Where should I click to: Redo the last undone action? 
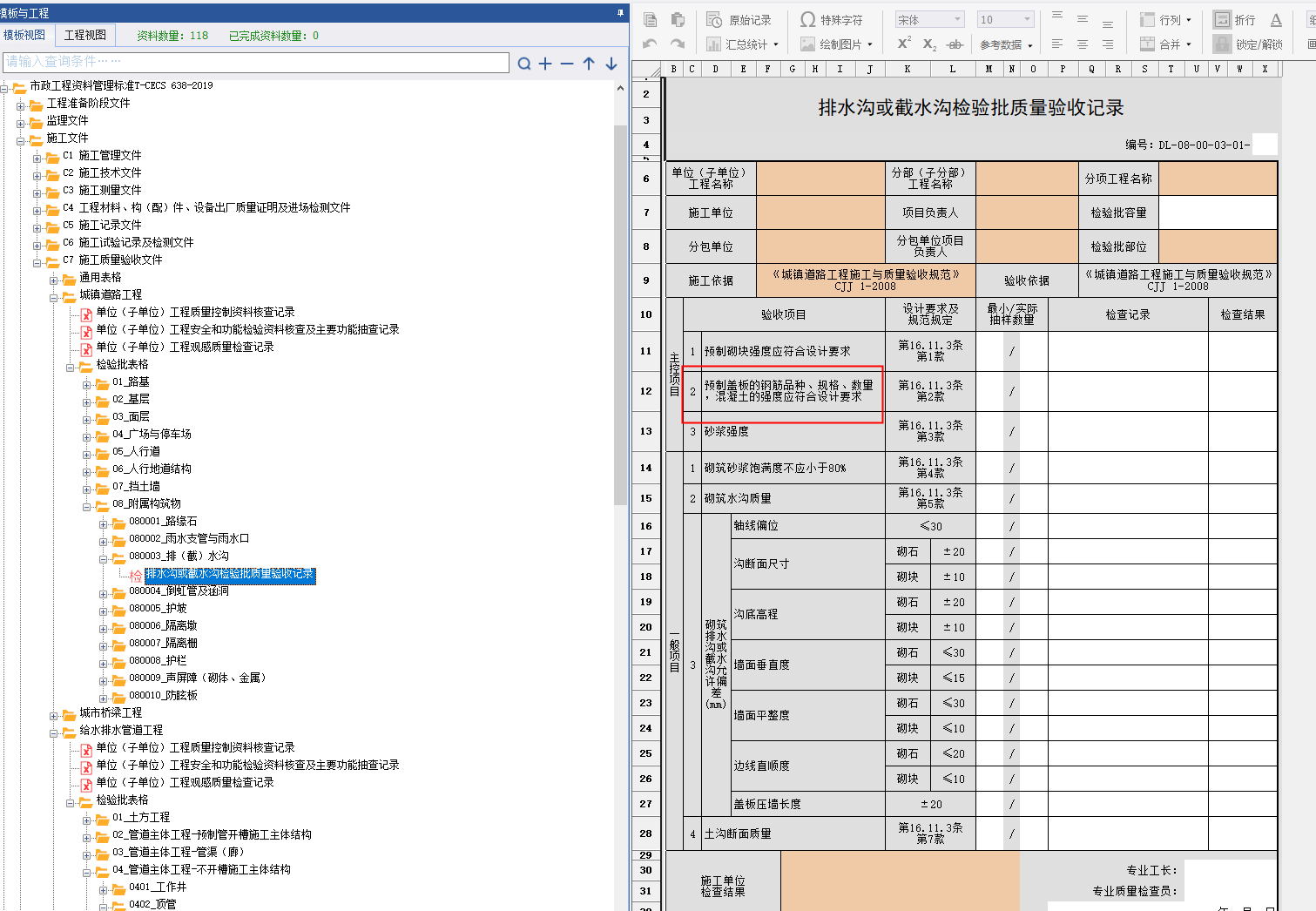click(678, 44)
